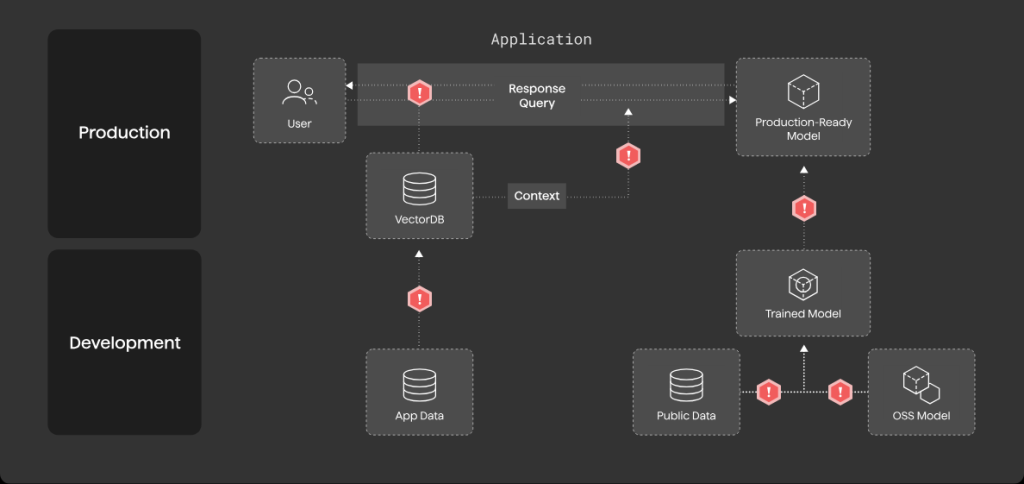1024x484 pixels.
Task: Click the Production panel on the left
Action: pyautogui.click(x=124, y=133)
